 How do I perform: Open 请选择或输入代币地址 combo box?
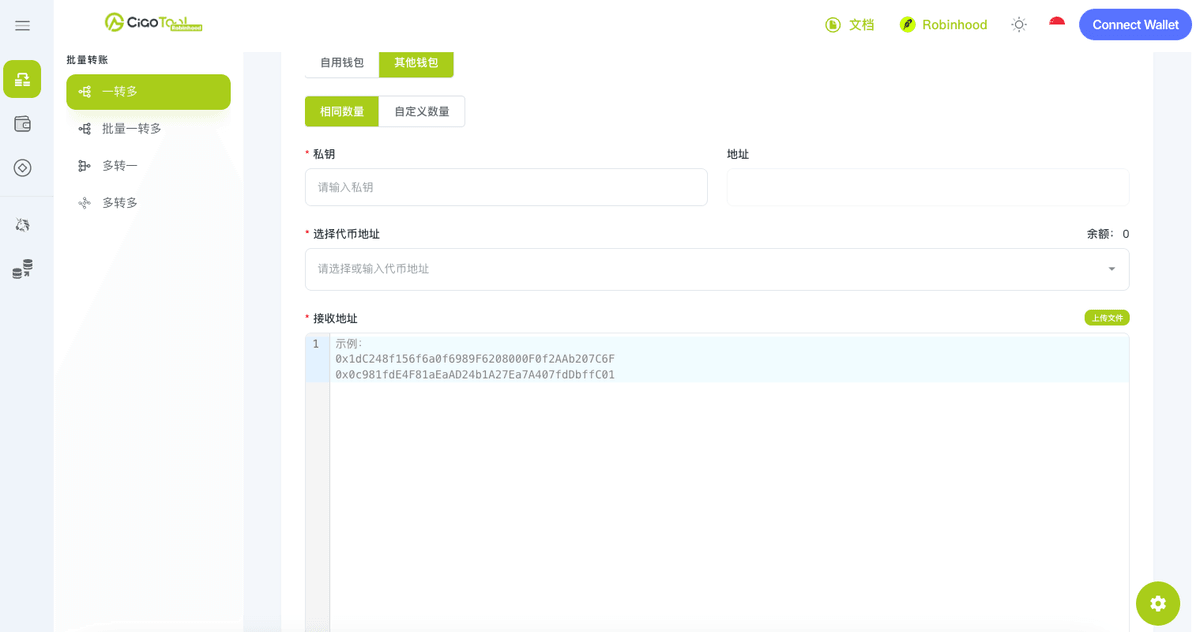(717, 269)
